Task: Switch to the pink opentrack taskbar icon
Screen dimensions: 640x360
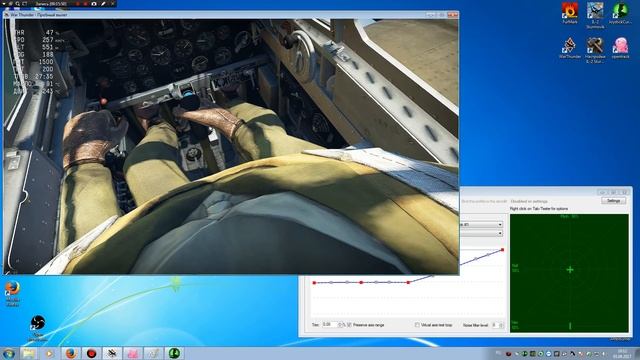Action: (x=133, y=353)
